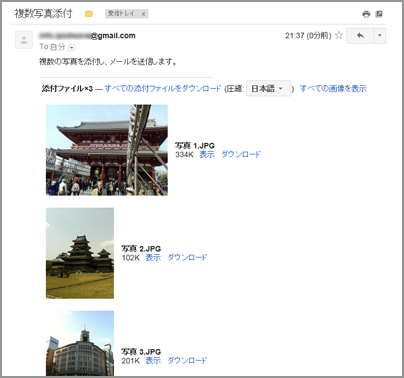Click the sender avatar icon
The image size is (404, 378).
pyautogui.click(x=24, y=40)
